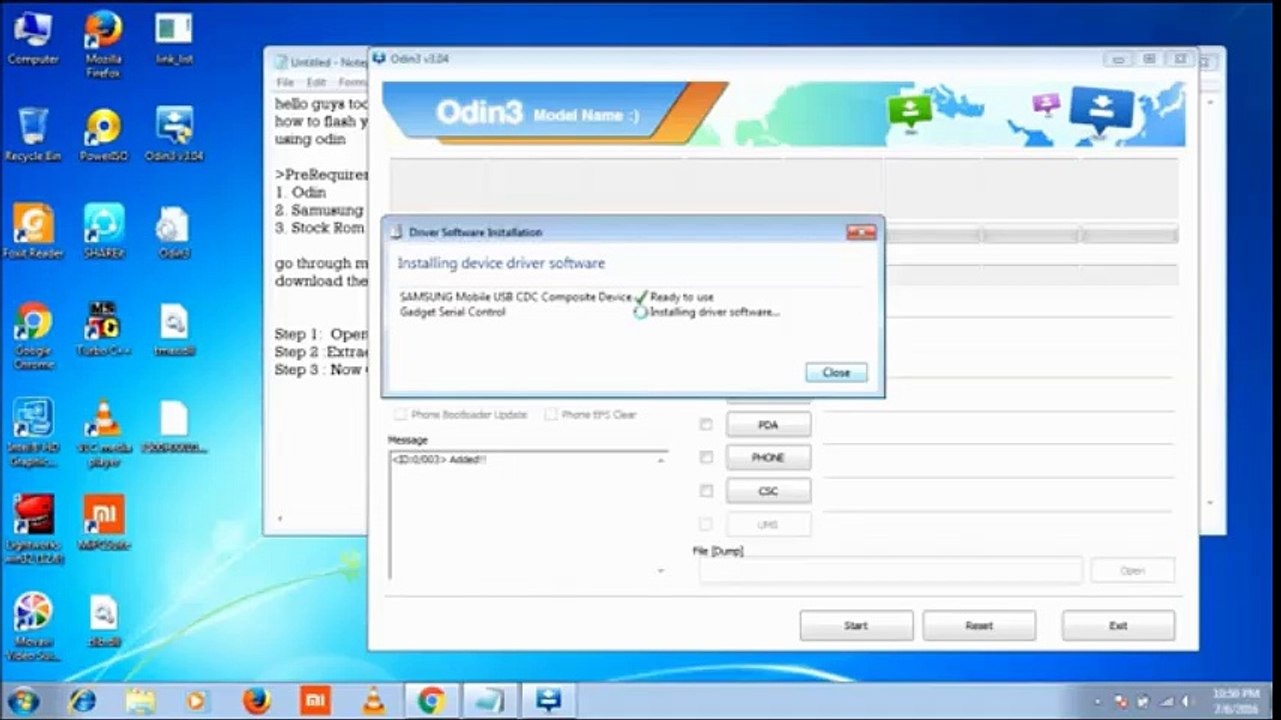Open the volume control in the system tray
The width and height of the screenshot is (1281, 720).
coord(1187,702)
